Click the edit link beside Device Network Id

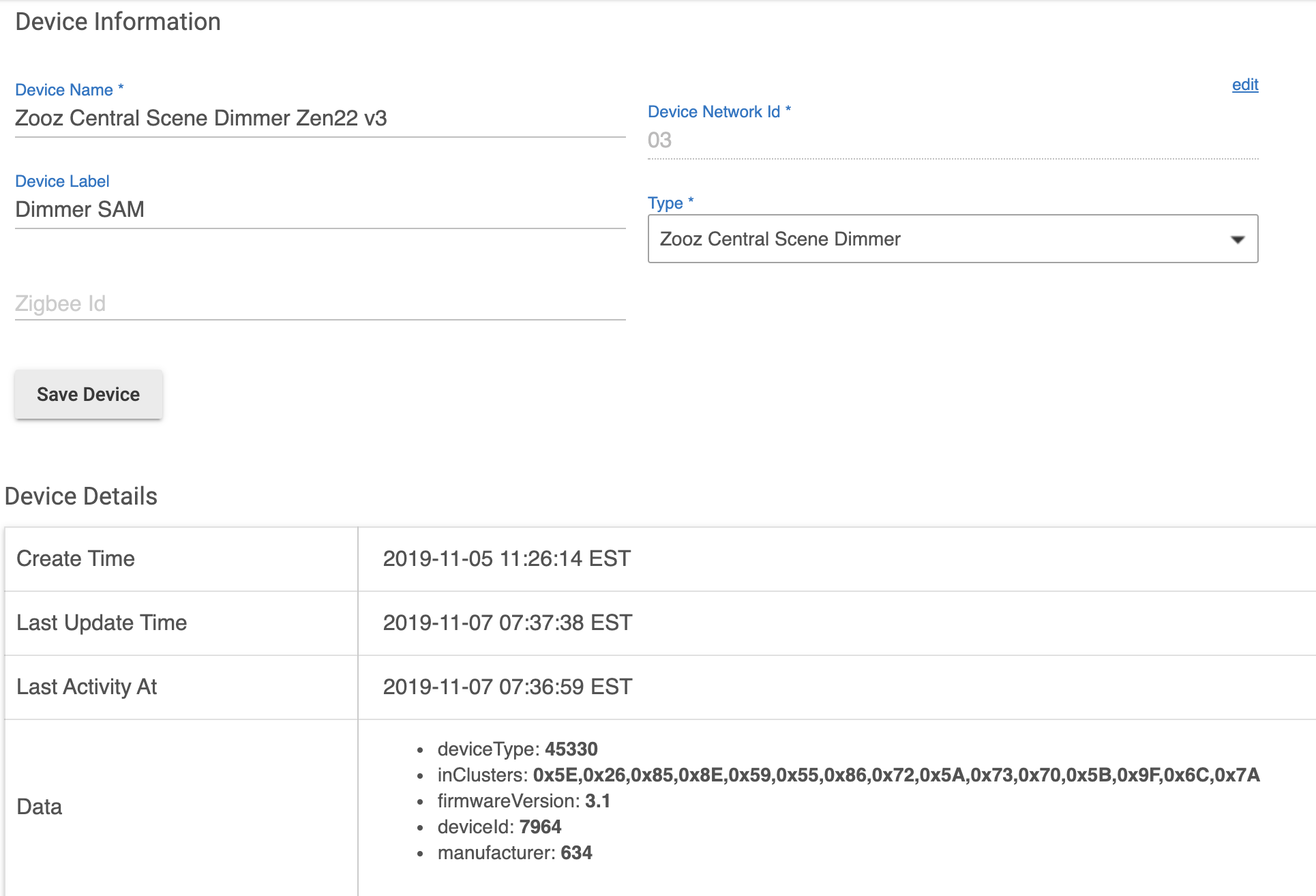1244,85
